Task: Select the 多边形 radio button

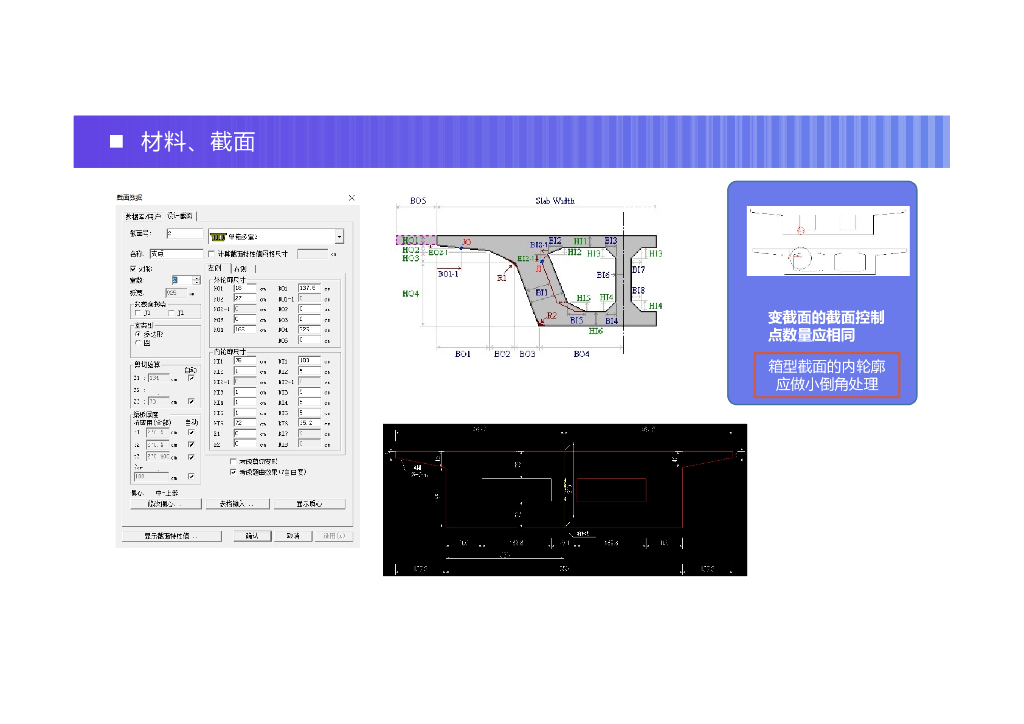Action: pyautogui.click(x=138, y=334)
